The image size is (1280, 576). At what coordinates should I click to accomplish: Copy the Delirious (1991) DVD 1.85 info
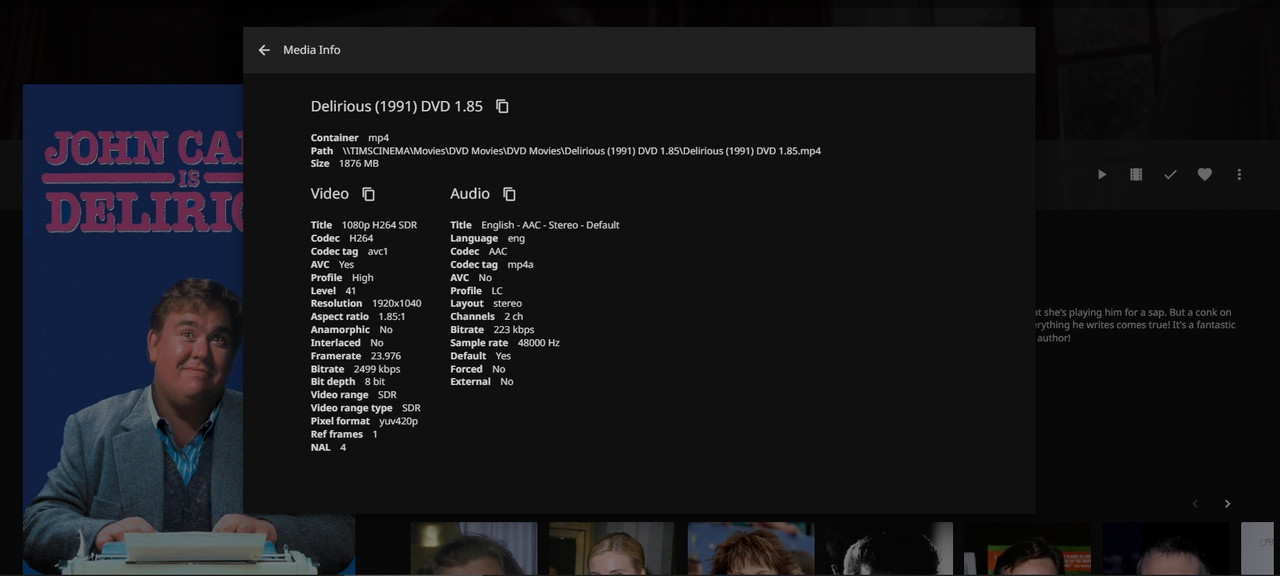[x=503, y=106]
